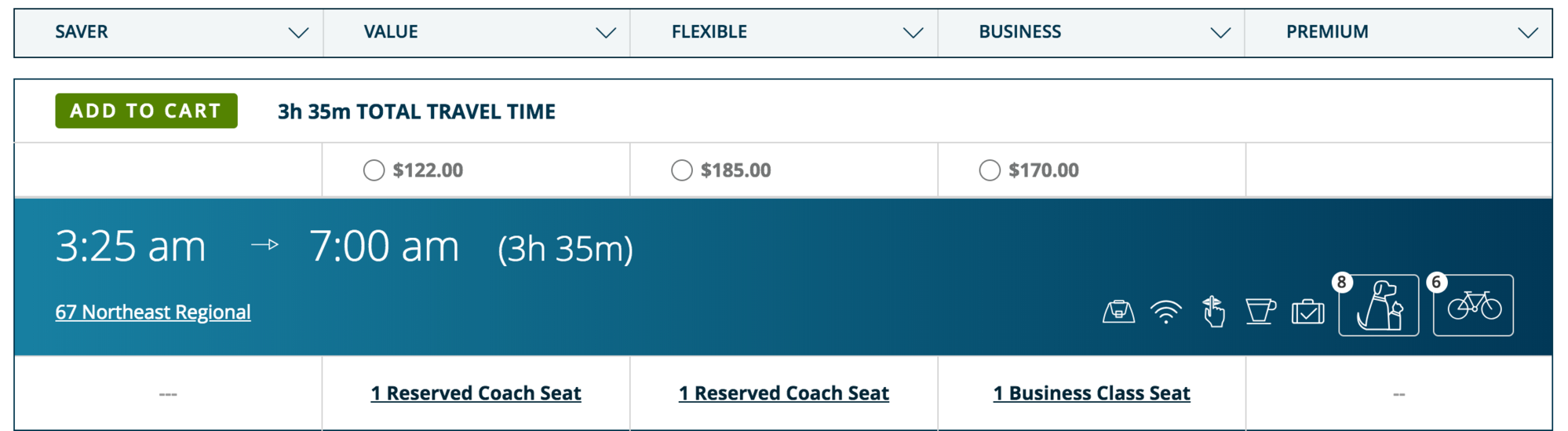
Task: Open the Value fare header
Action: 476,33
